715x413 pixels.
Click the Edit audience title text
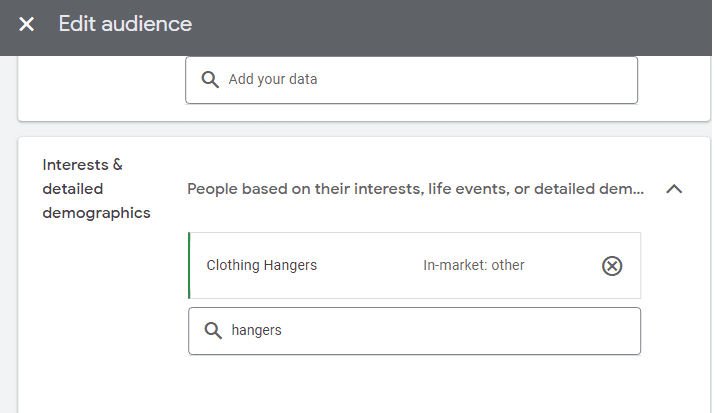tap(125, 24)
